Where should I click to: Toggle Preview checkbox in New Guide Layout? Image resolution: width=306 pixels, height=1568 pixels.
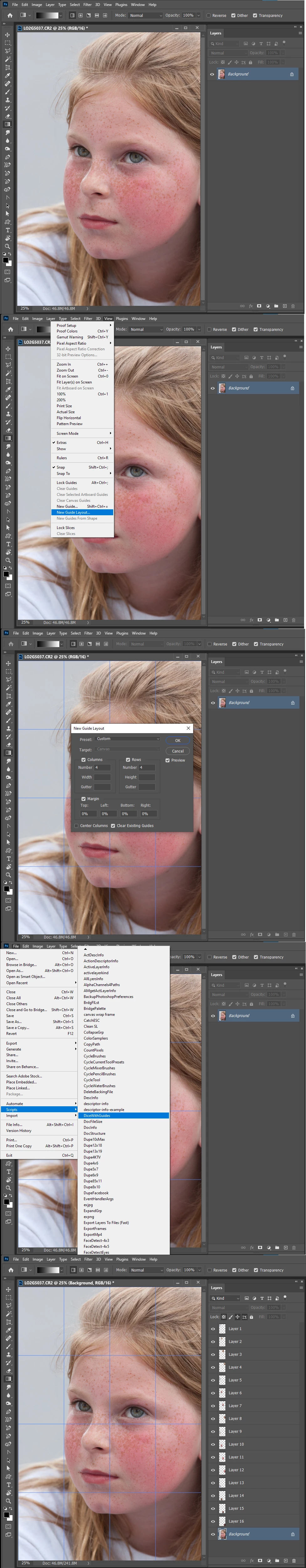[168, 760]
